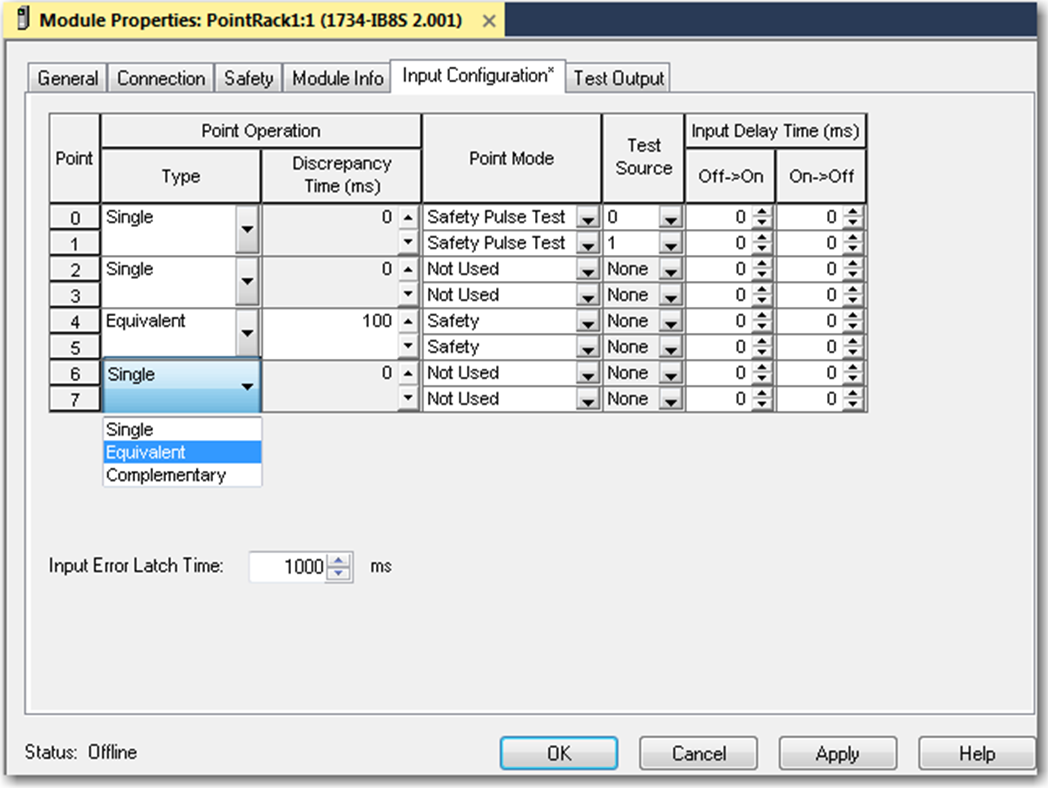Click the Apply button
Viewport: 1048px width, 788px height.
[x=837, y=754]
